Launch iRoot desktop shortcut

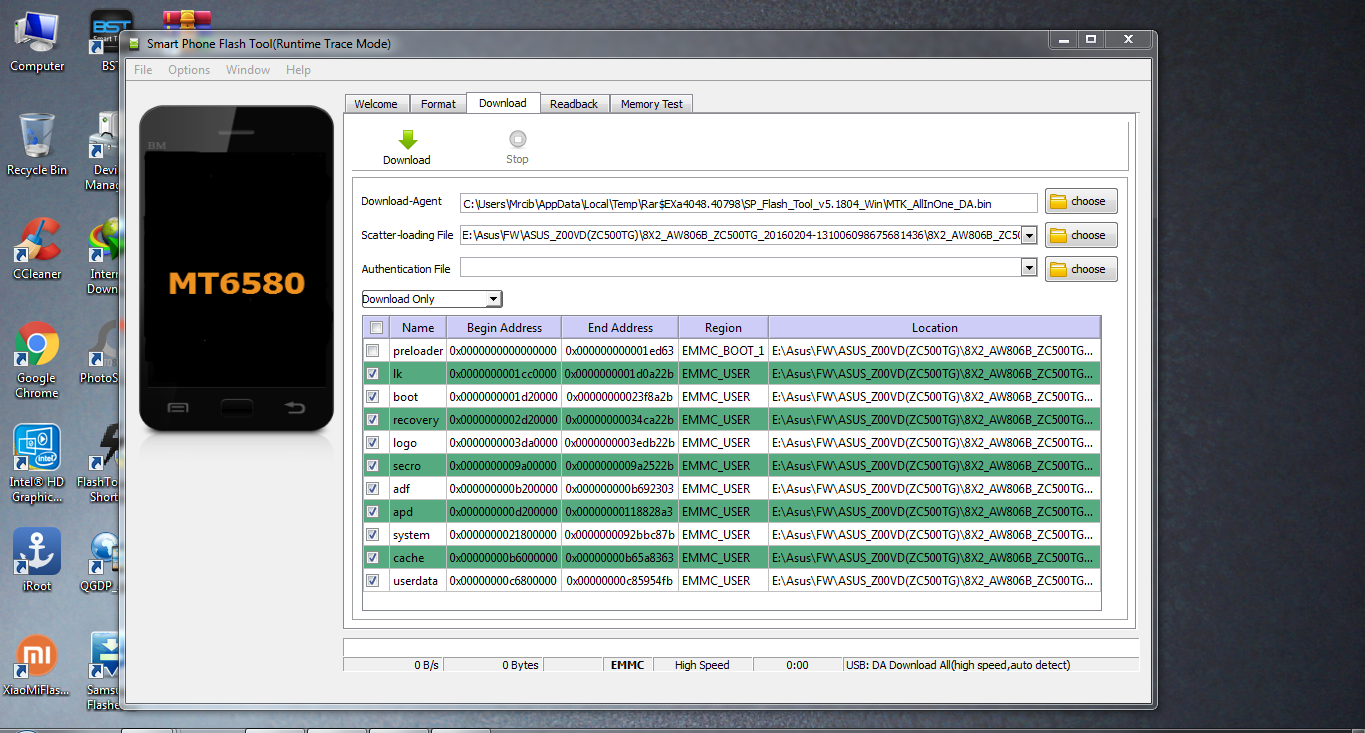[x=37, y=562]
